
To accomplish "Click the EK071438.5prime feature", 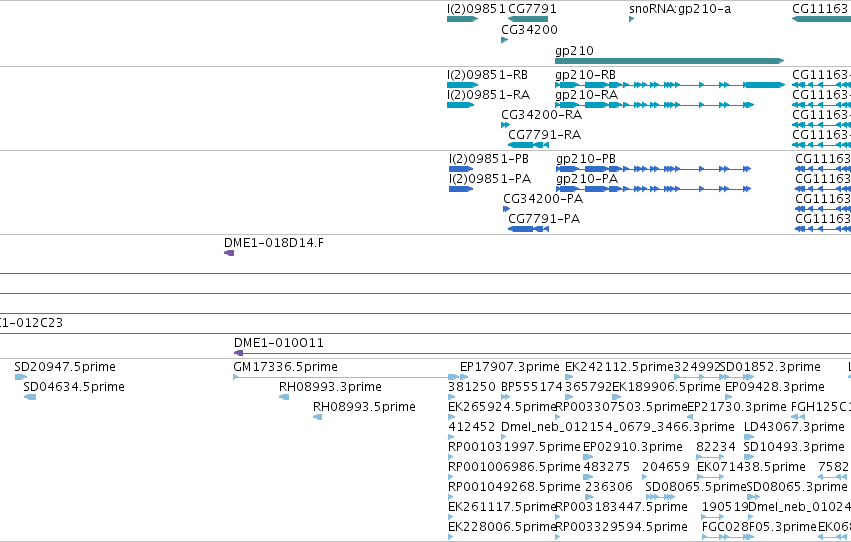I will 710,477.
